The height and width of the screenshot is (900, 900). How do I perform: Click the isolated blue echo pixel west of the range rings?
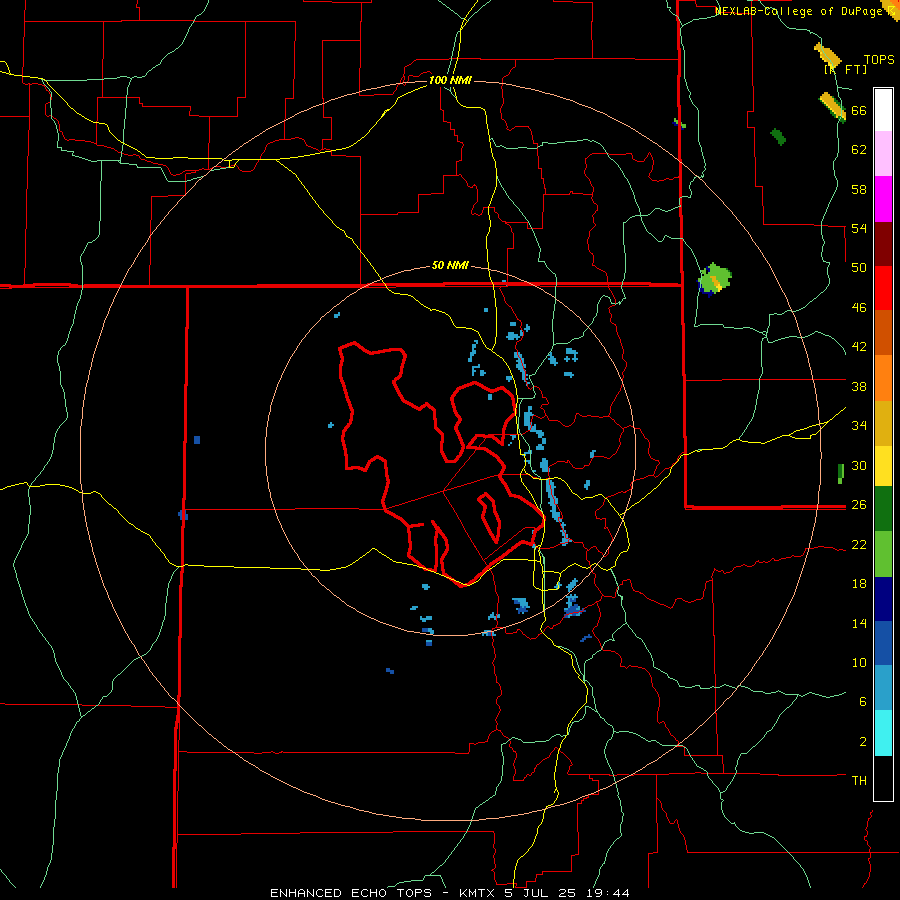[x=197, y=440]
